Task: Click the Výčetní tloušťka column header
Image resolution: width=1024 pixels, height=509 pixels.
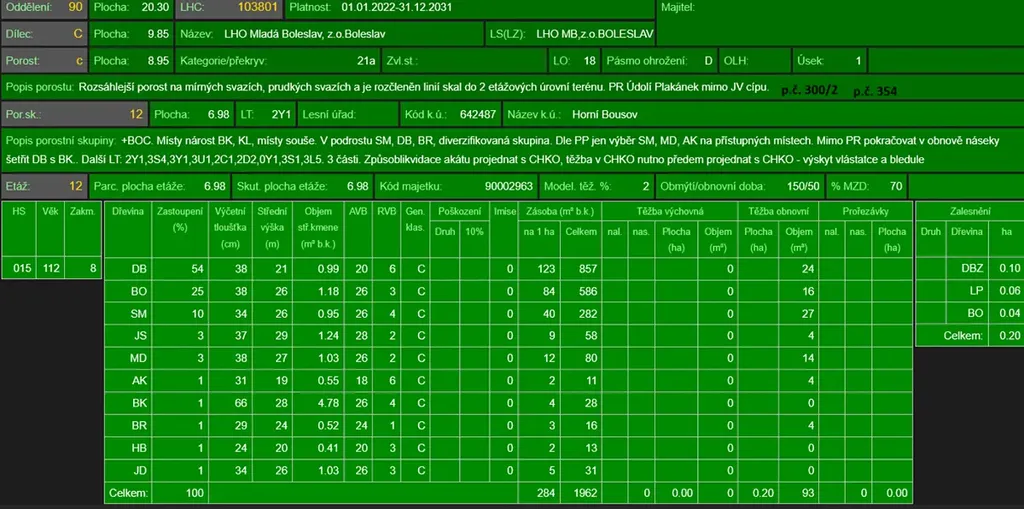Action: (232, 227)
